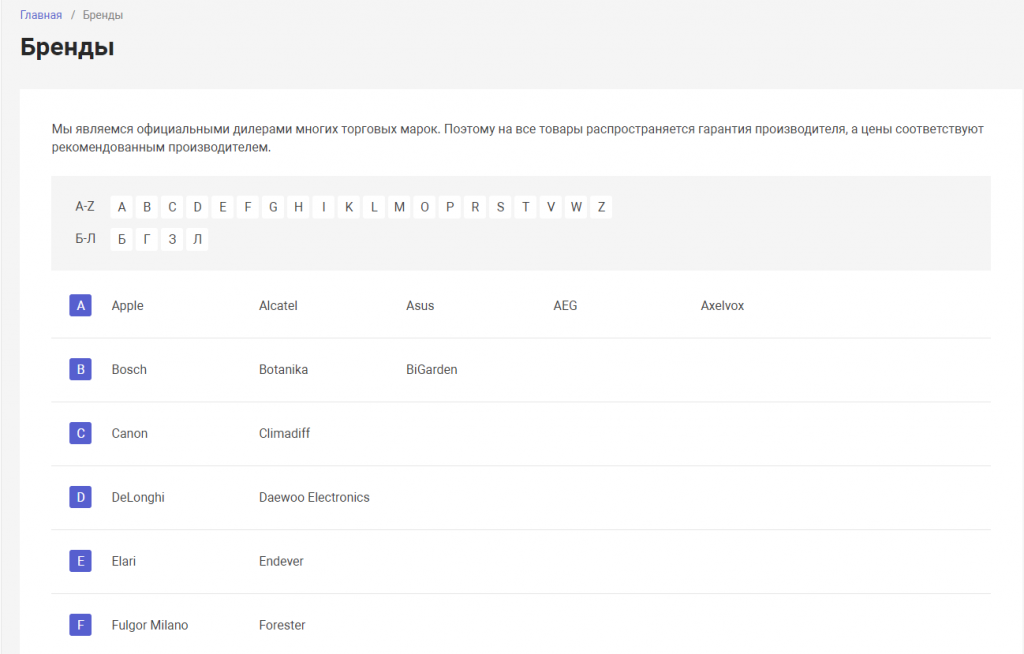Click the Бренды breadcrumb text

(103, 15)
